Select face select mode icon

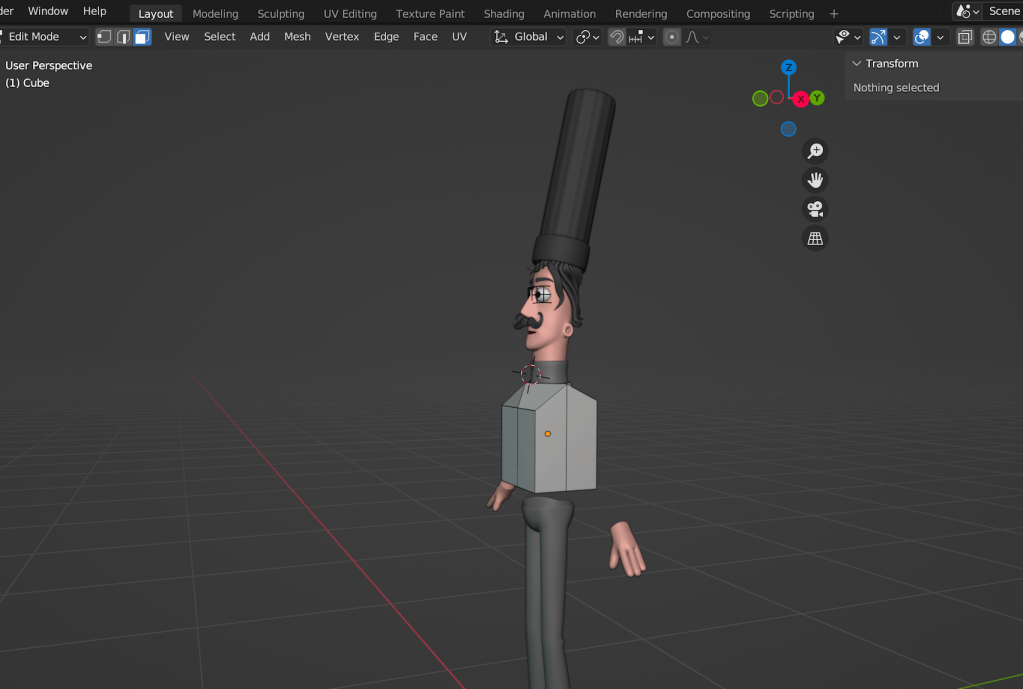click(141, 37)
